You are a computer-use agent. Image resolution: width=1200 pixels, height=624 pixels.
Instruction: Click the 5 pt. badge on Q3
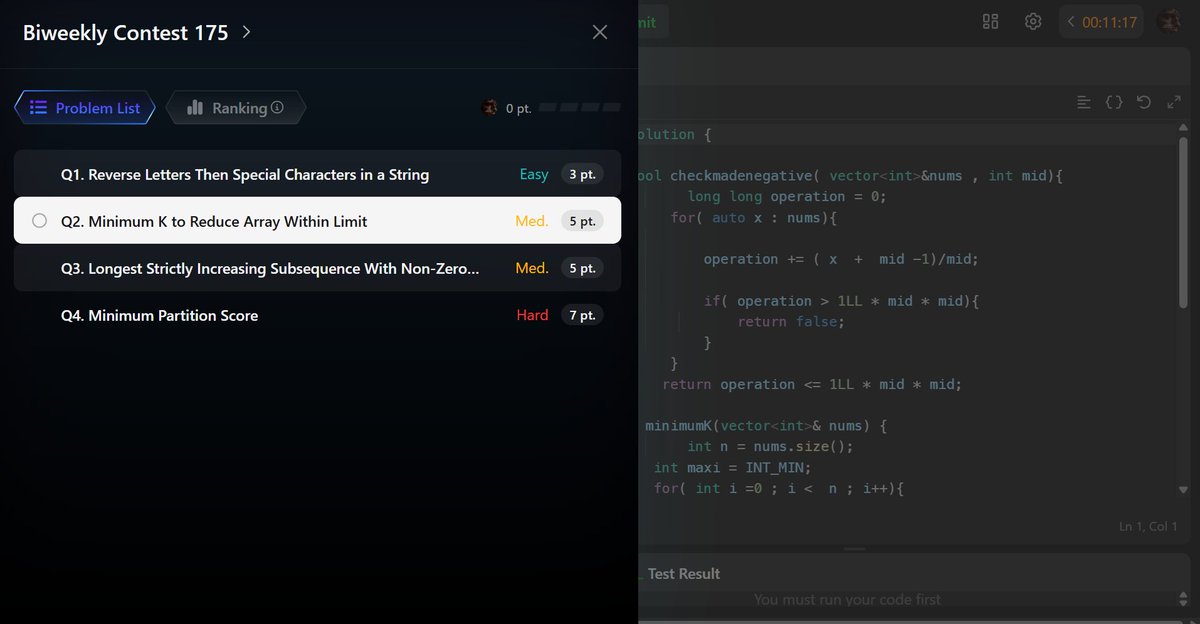582,268
